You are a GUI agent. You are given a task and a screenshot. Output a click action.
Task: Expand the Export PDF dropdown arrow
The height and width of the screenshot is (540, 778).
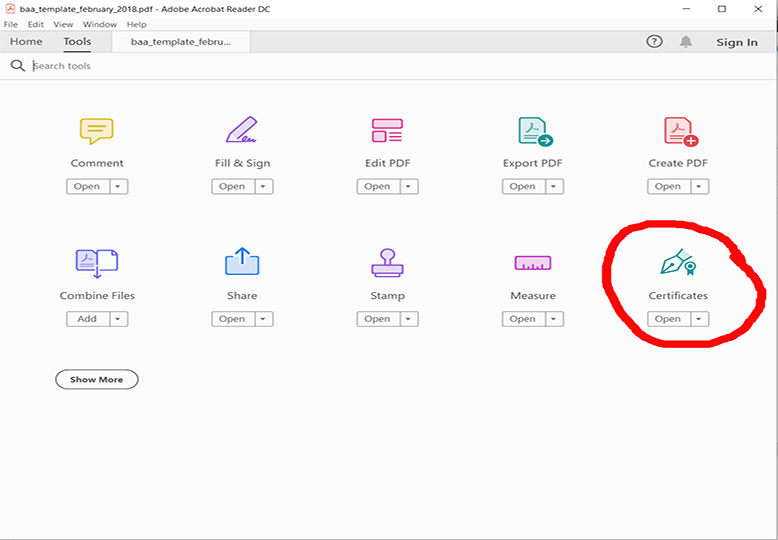[x=554, y=187]
